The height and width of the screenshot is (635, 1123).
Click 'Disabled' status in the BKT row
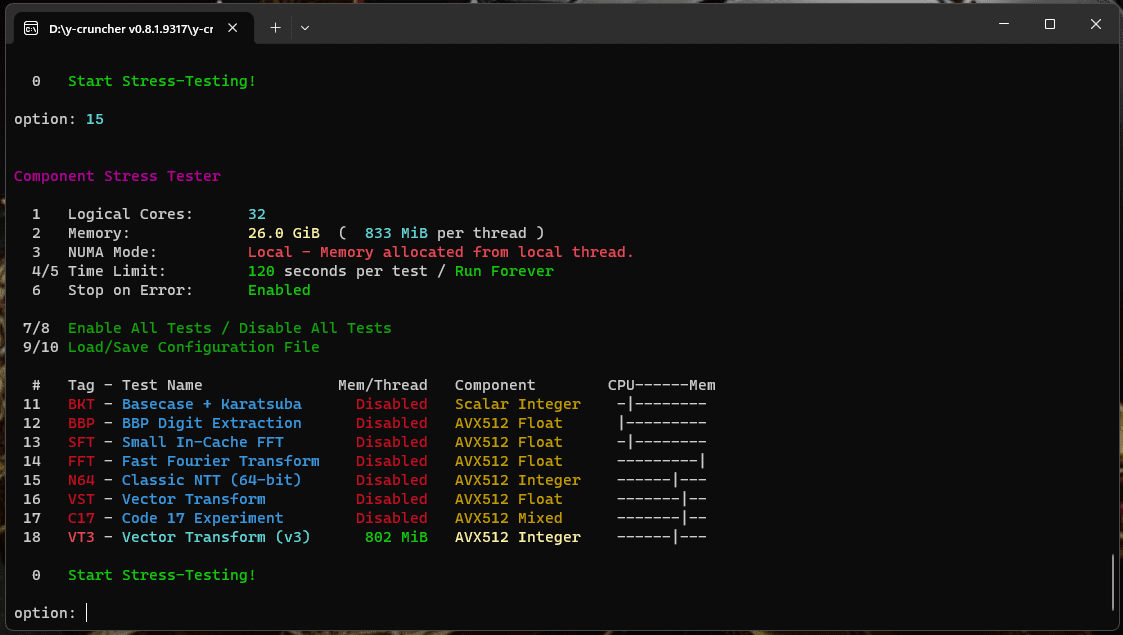click(x=392, y=404)
